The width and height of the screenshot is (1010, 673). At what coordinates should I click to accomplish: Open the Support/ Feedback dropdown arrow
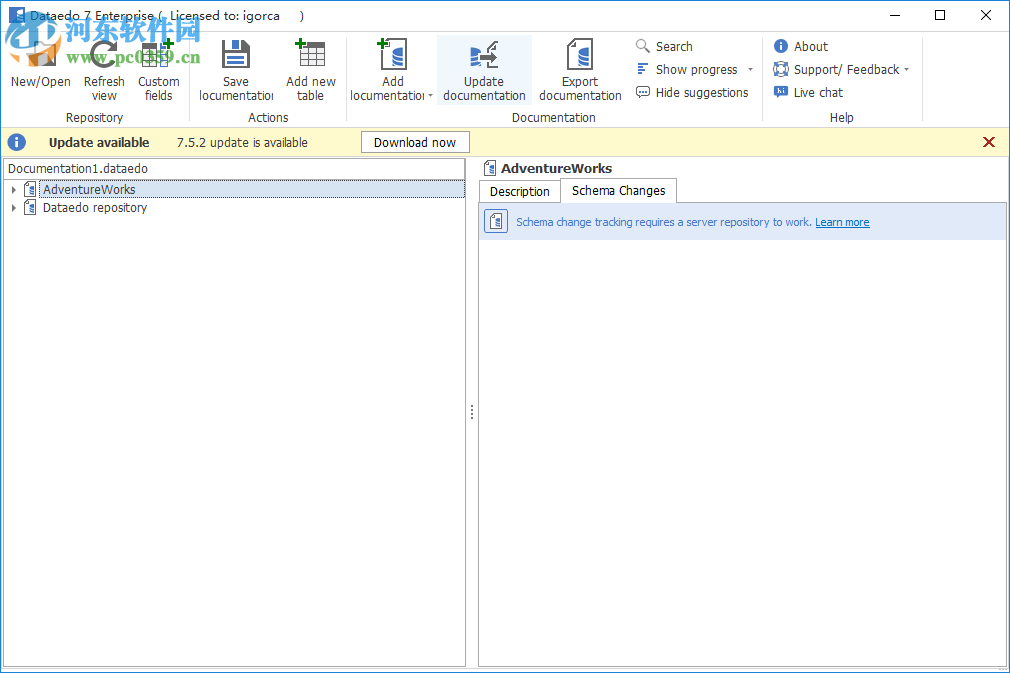[x=907, y=70]
